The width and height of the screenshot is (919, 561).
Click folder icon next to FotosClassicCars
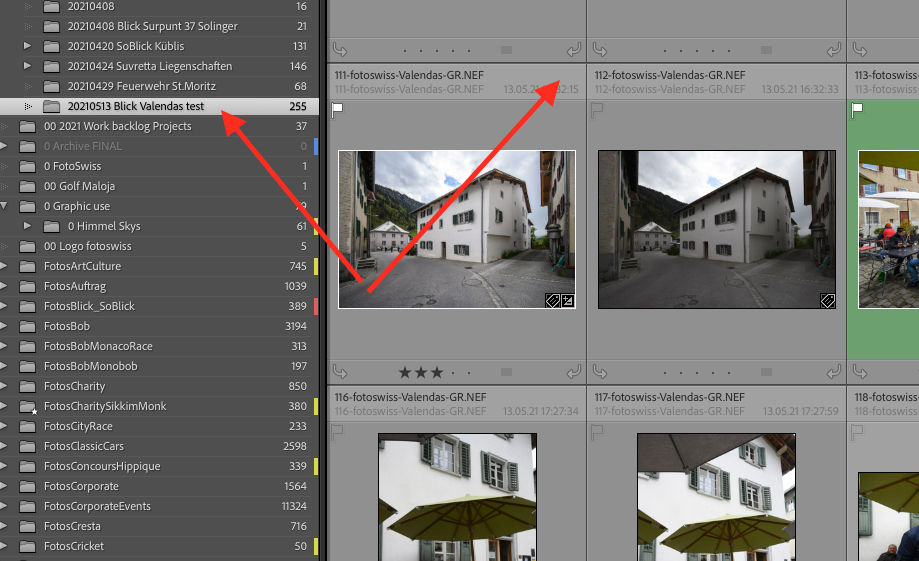click(28, 446)
